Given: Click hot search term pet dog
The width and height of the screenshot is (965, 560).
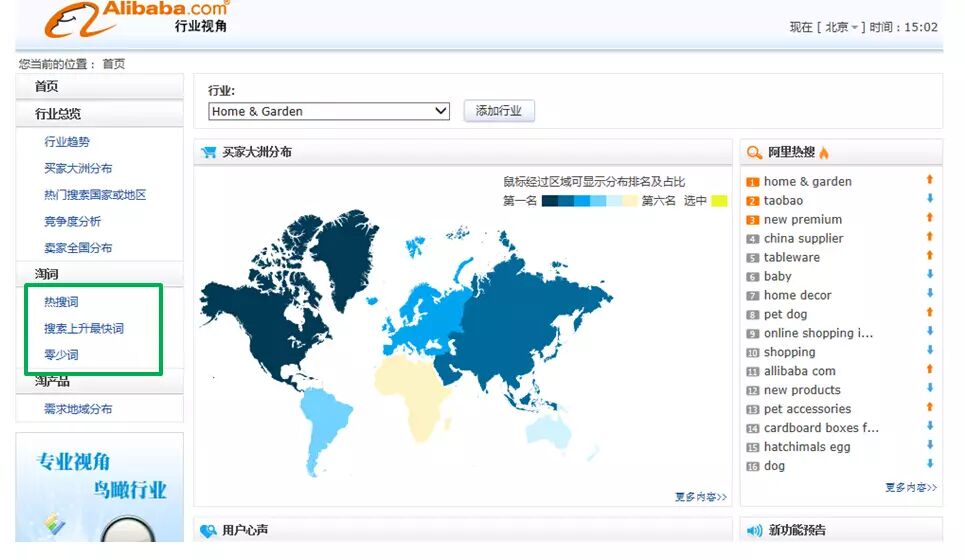Looking at the screenshot, I should (785, 314).
